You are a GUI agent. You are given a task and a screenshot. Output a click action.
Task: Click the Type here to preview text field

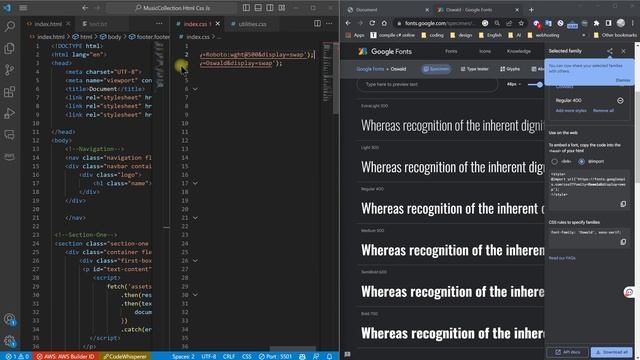coord(427,84)
